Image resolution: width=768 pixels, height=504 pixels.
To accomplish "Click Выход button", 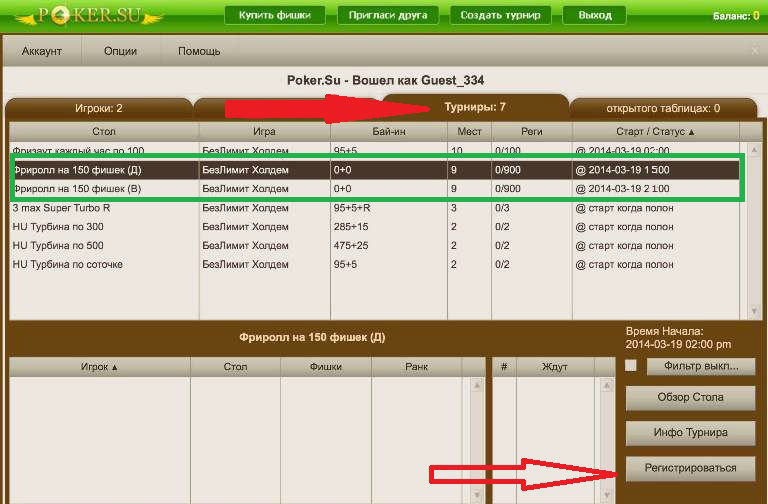I will [595, 15].
